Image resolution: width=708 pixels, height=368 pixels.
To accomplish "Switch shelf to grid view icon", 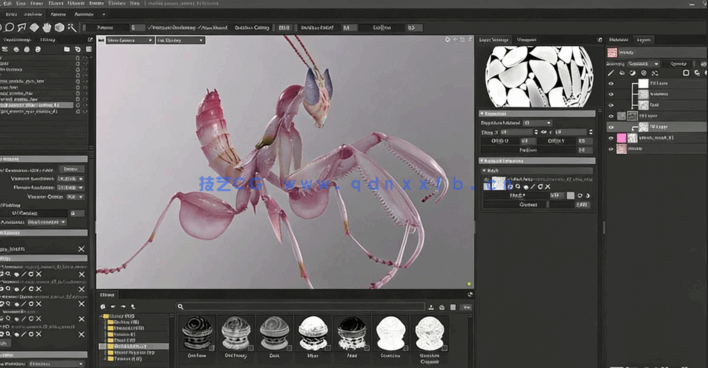I will (x=453, y=307).
